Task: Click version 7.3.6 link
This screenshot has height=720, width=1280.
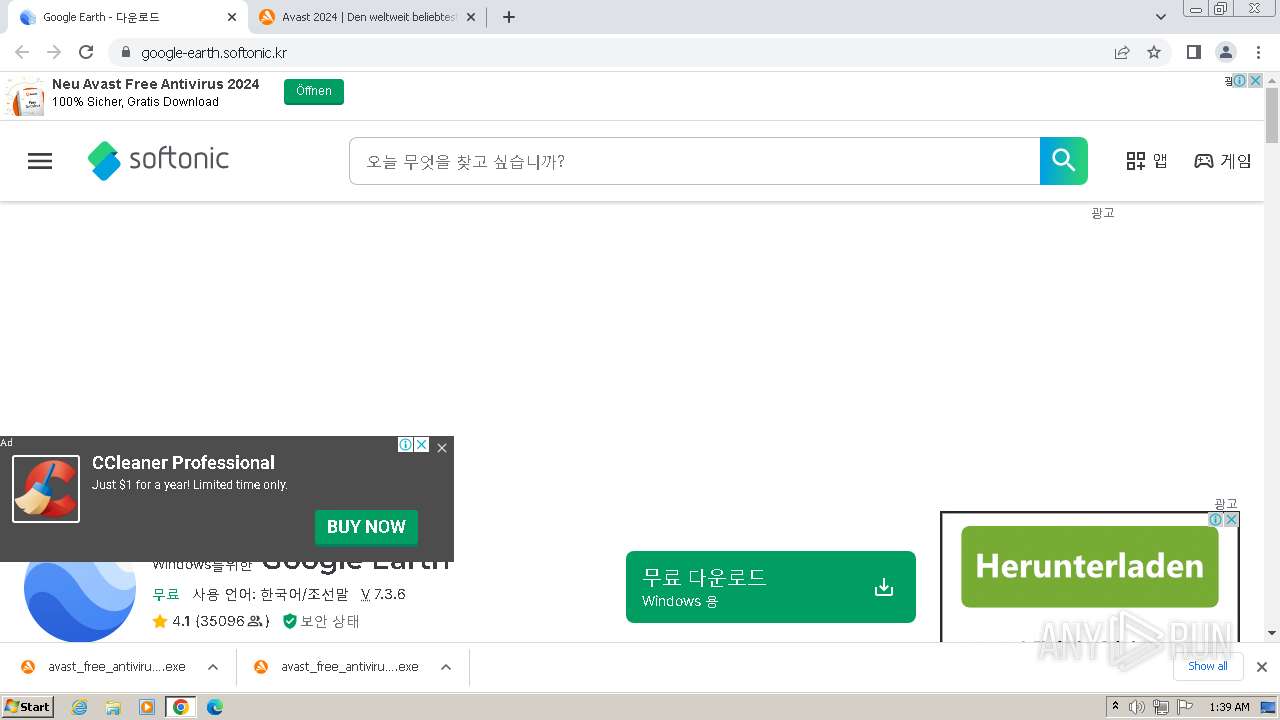Action: [383, 594]
